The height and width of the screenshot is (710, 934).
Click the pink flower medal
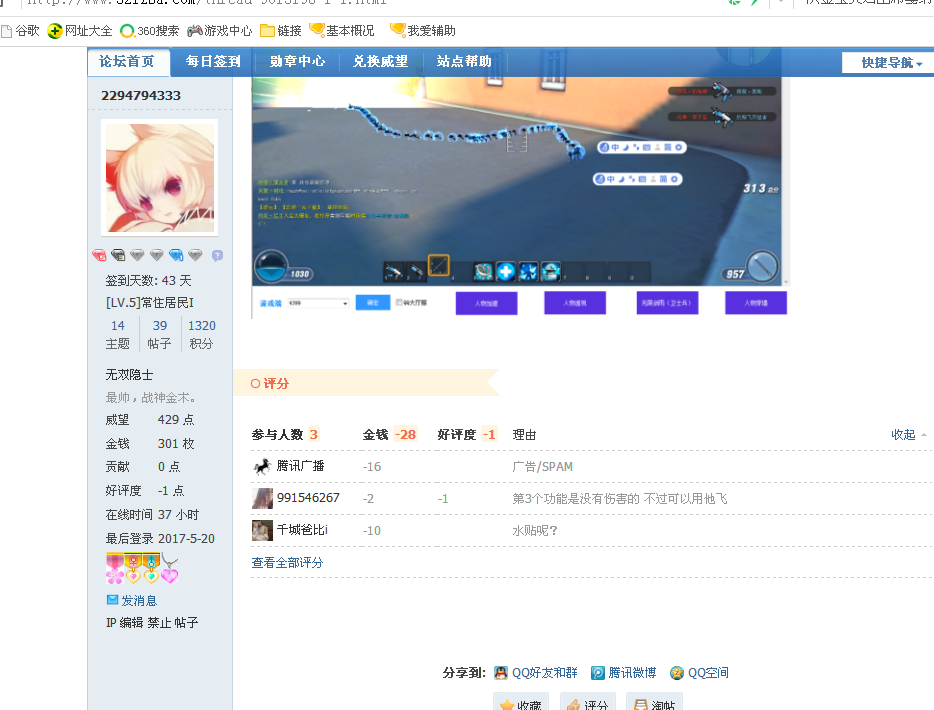pyautogui.click(x=115, y=568)
